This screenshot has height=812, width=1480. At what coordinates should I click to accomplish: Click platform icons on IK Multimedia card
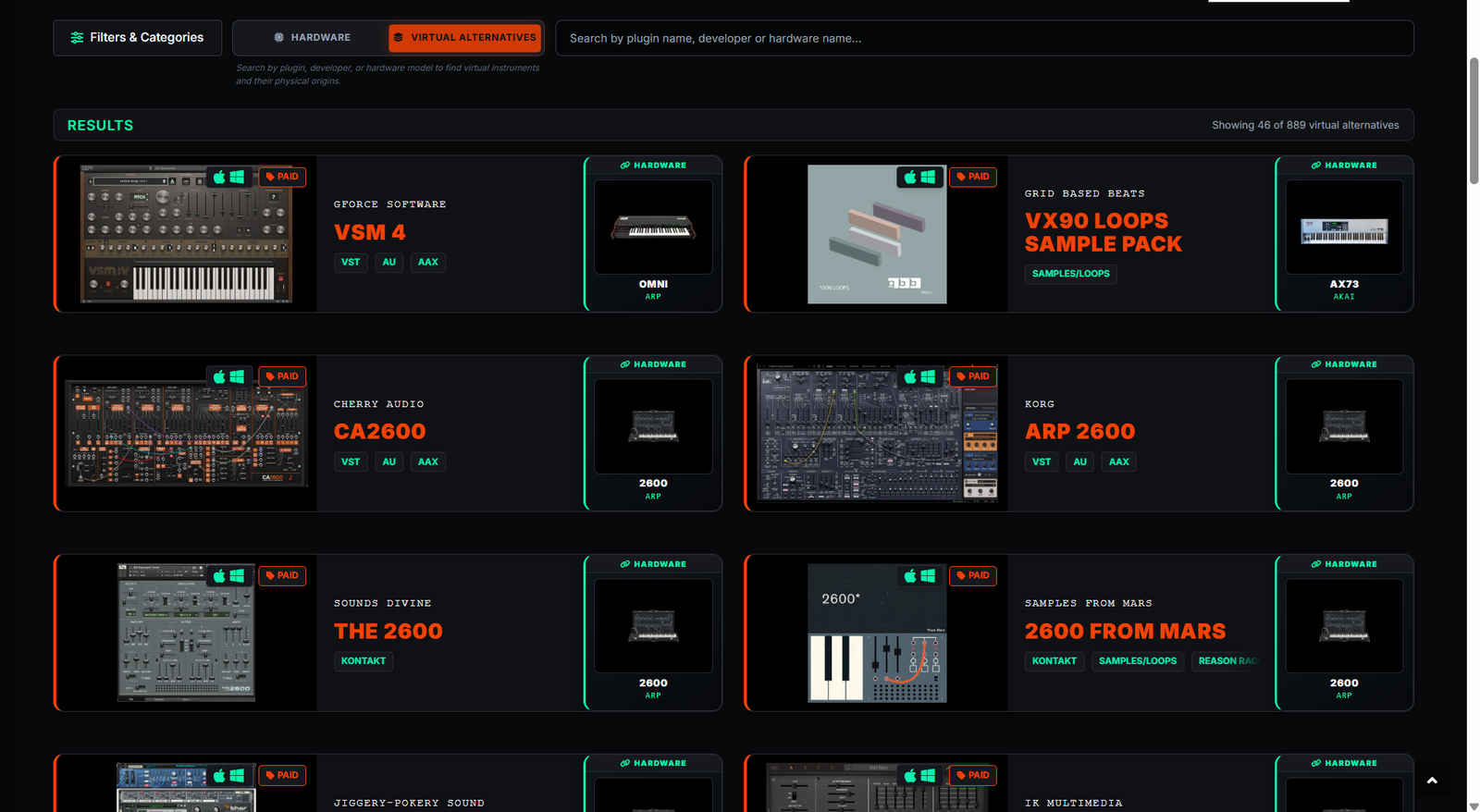919,775
